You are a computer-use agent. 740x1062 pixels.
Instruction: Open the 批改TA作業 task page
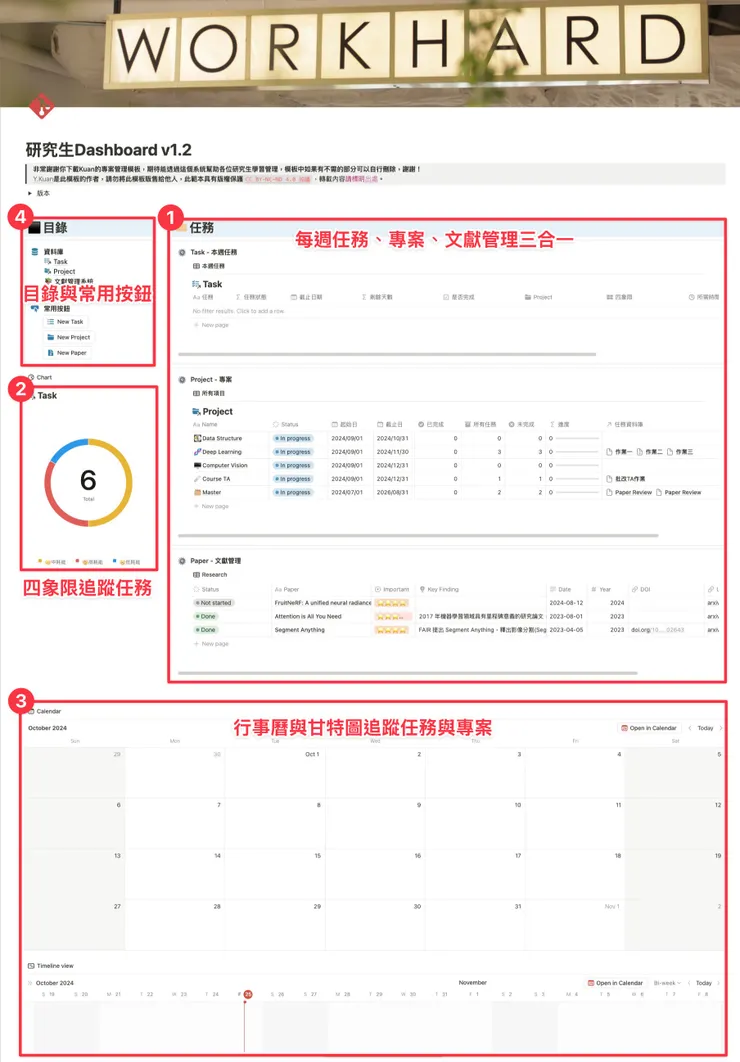(626, 480)
